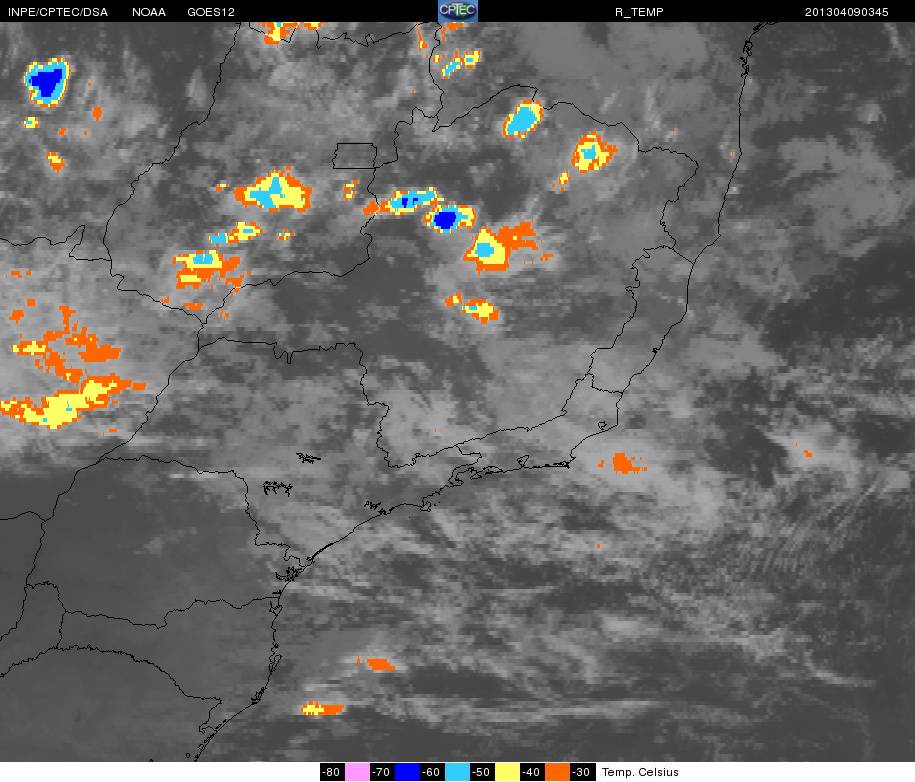Click the yellow -50 to -40 legend swatch

click(507, 772)
